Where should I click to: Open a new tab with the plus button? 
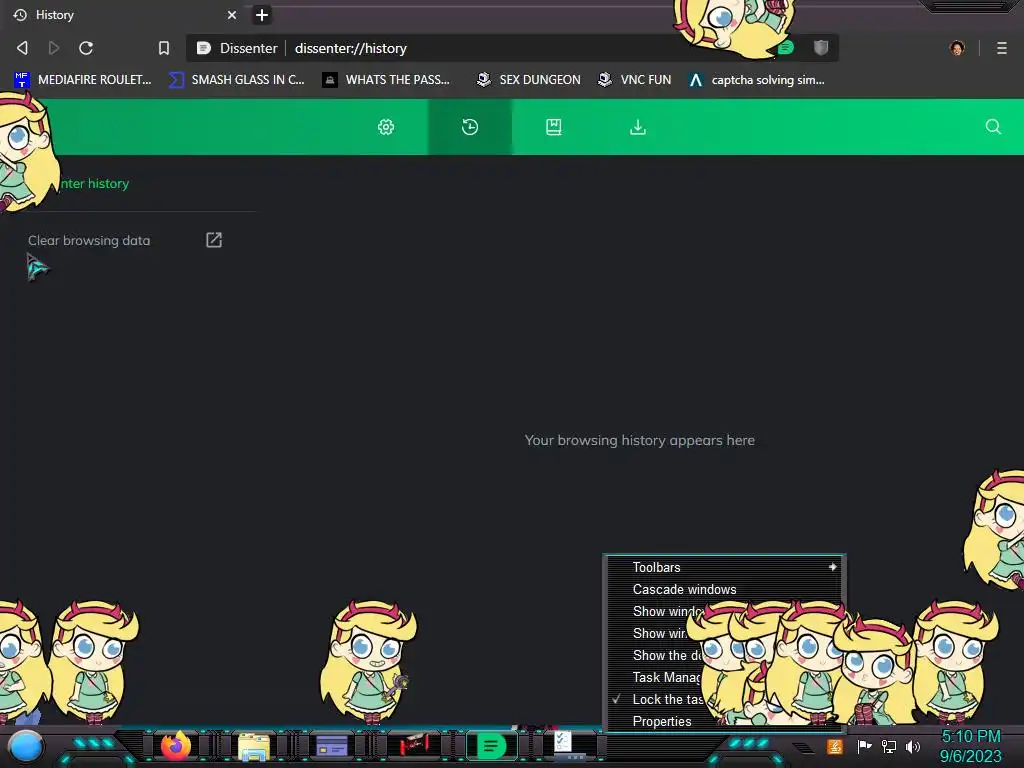(x=262, y=14)
